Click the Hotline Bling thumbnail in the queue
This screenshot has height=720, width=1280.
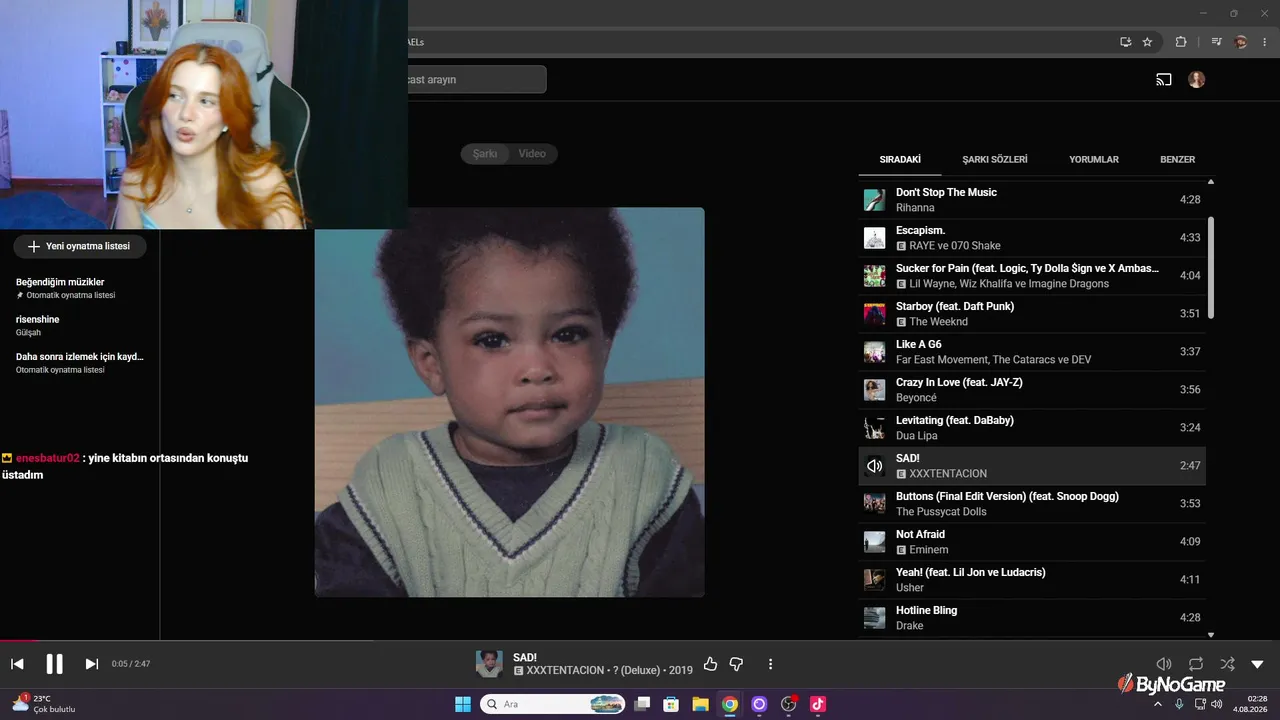[x=874, y=618]
